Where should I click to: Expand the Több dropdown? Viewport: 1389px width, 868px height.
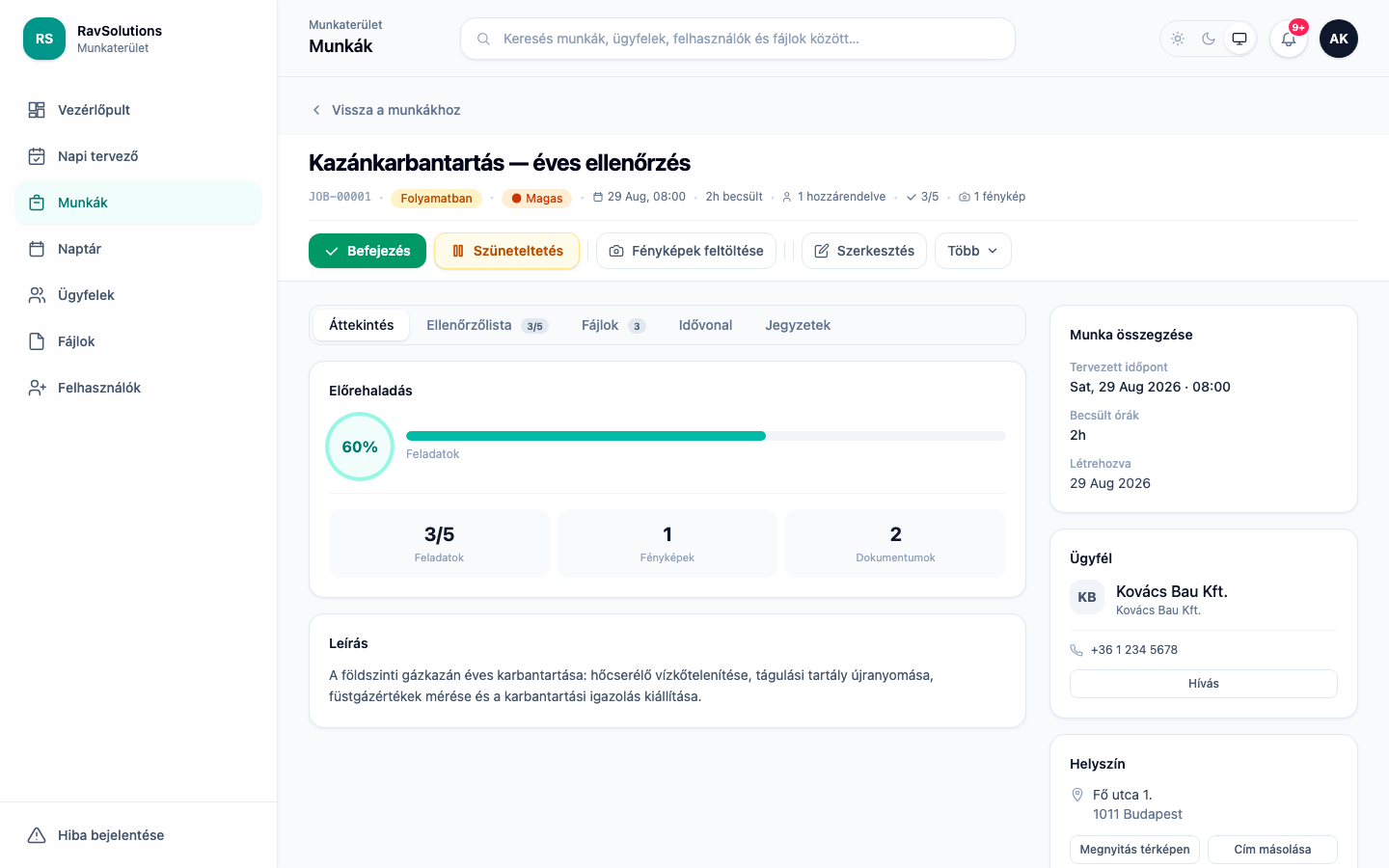973,251
